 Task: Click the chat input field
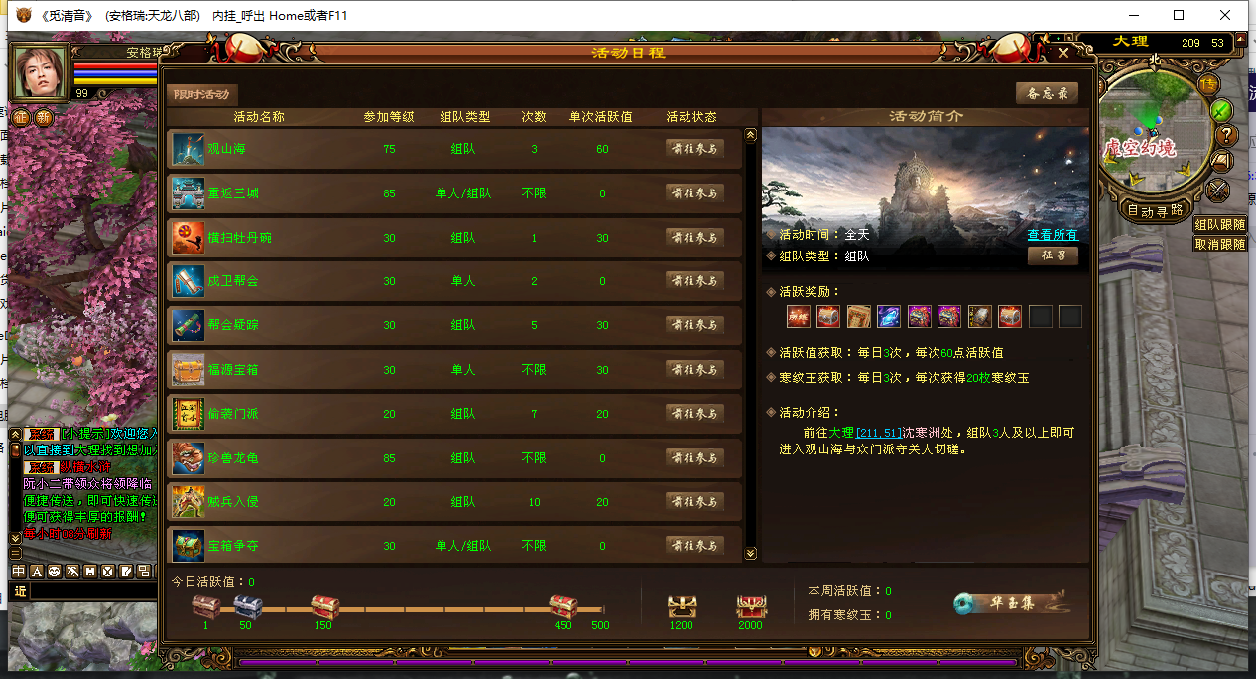(95, 591)
